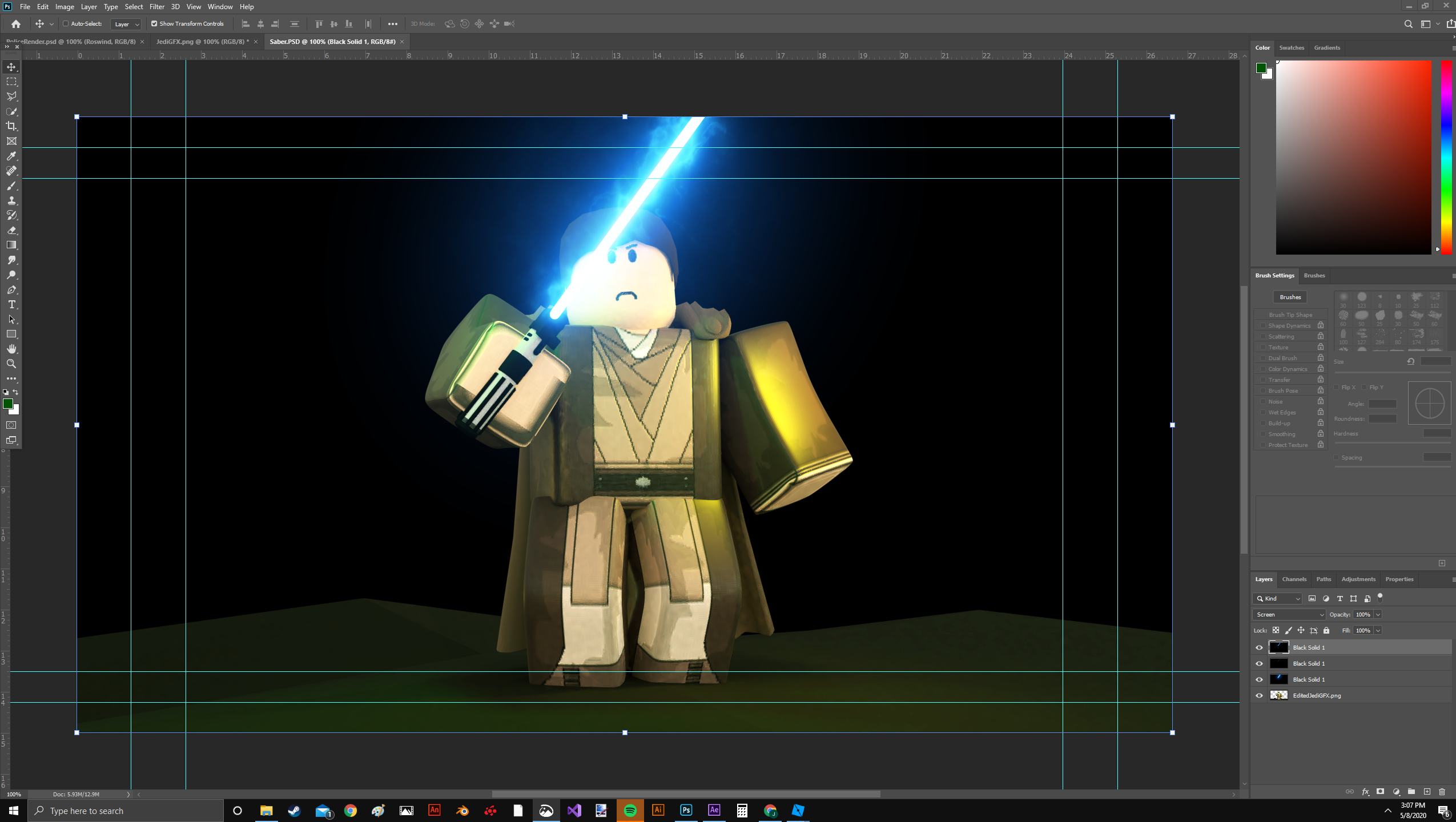Enable Auto-Select in the options bar

[67, 24]
